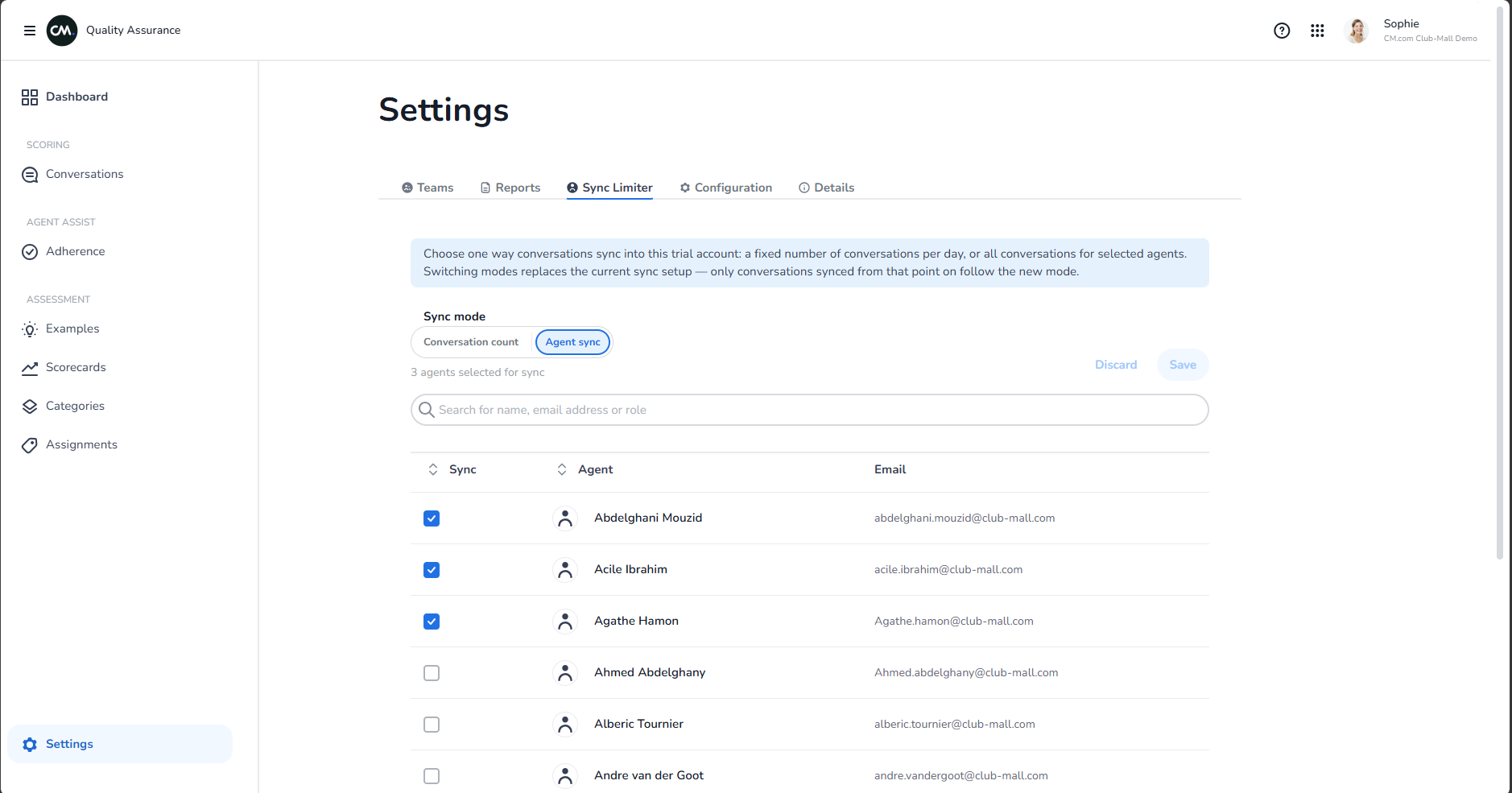Click Andre van der Goot's person icon

[565, 776]
